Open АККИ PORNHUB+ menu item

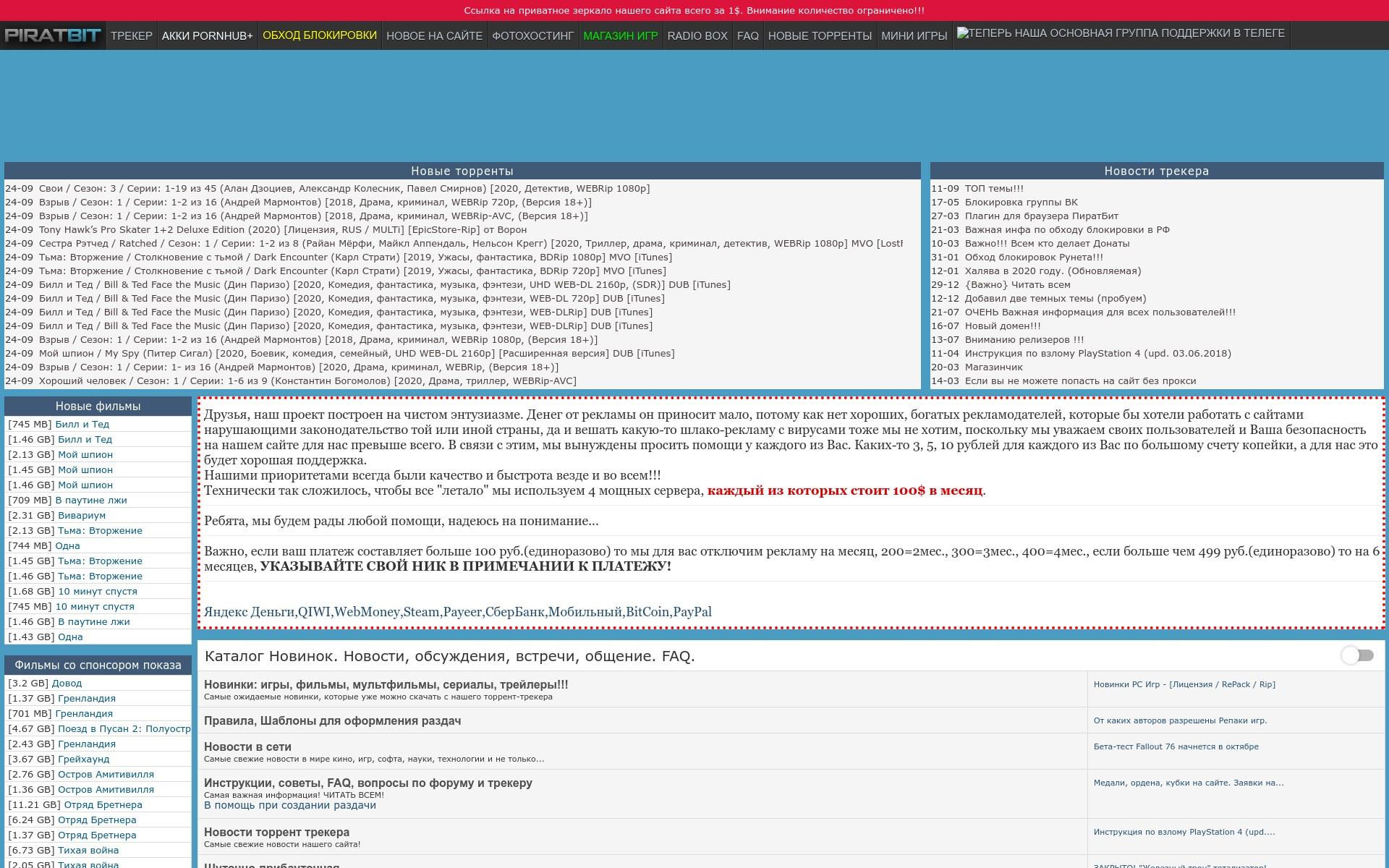[208, 35]
